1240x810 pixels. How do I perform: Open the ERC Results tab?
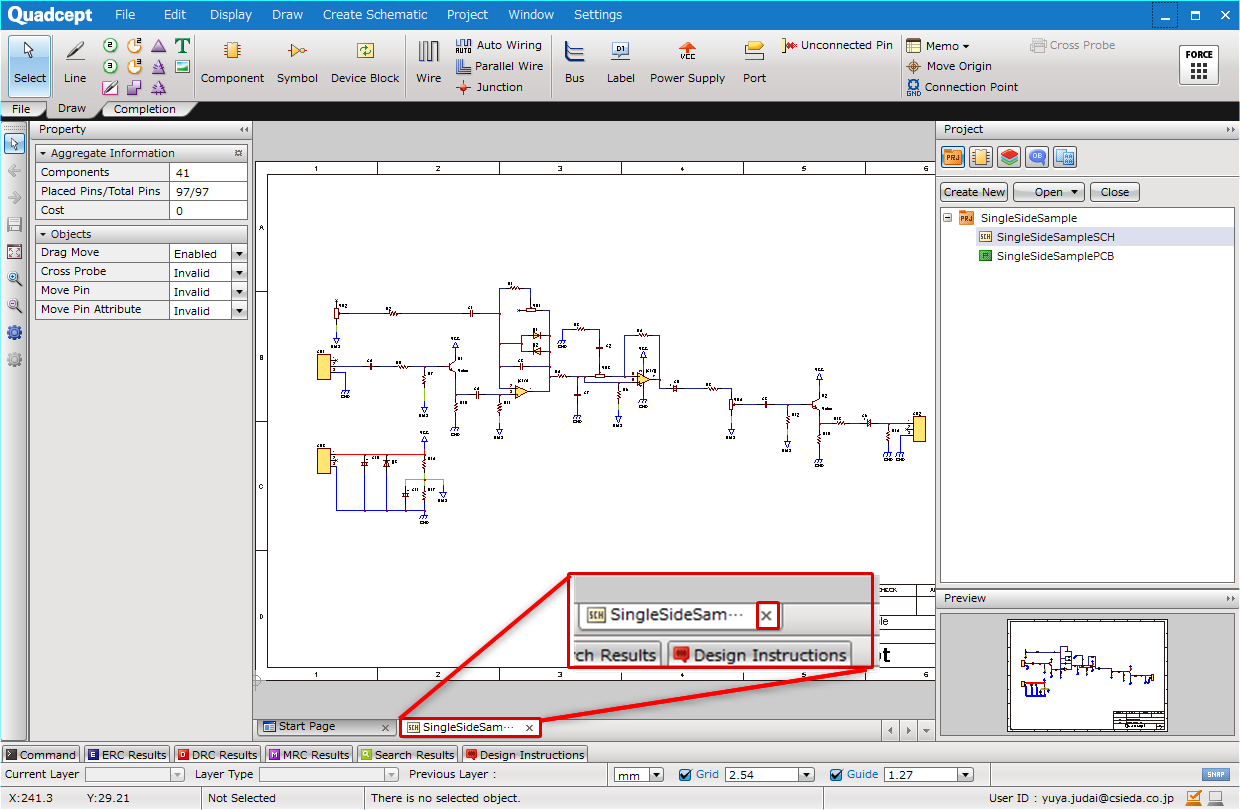tap(127, 754)
